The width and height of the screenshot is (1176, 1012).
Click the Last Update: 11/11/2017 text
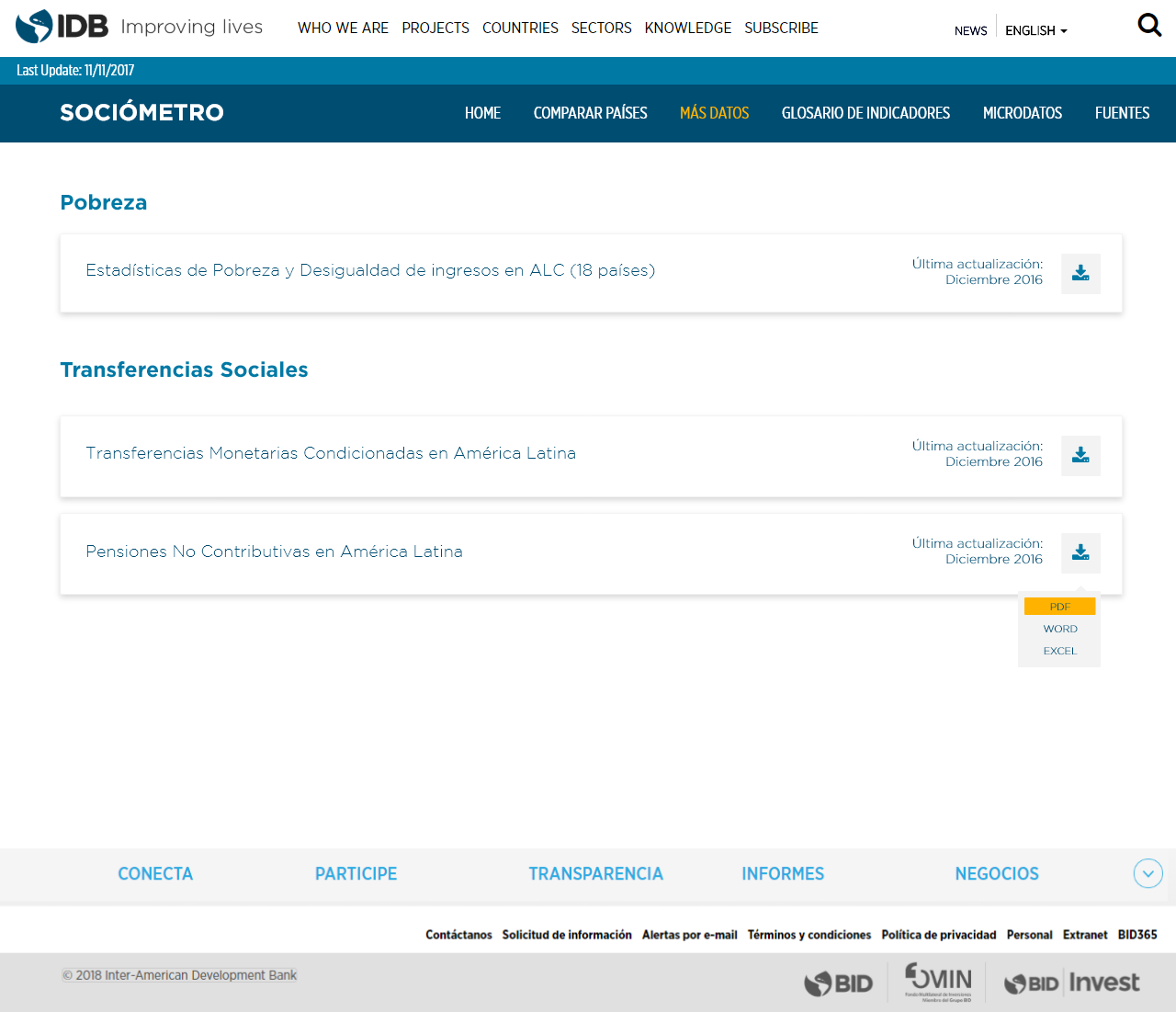tap(75, 70)
